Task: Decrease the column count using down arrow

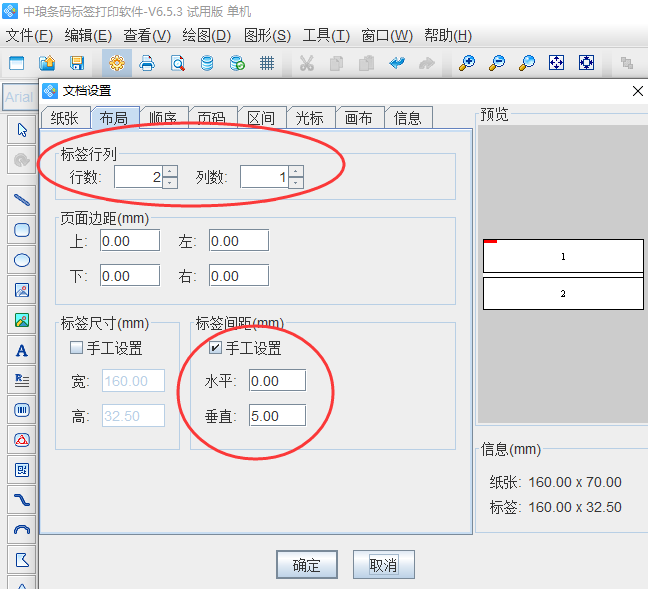Action: (295, 183)
